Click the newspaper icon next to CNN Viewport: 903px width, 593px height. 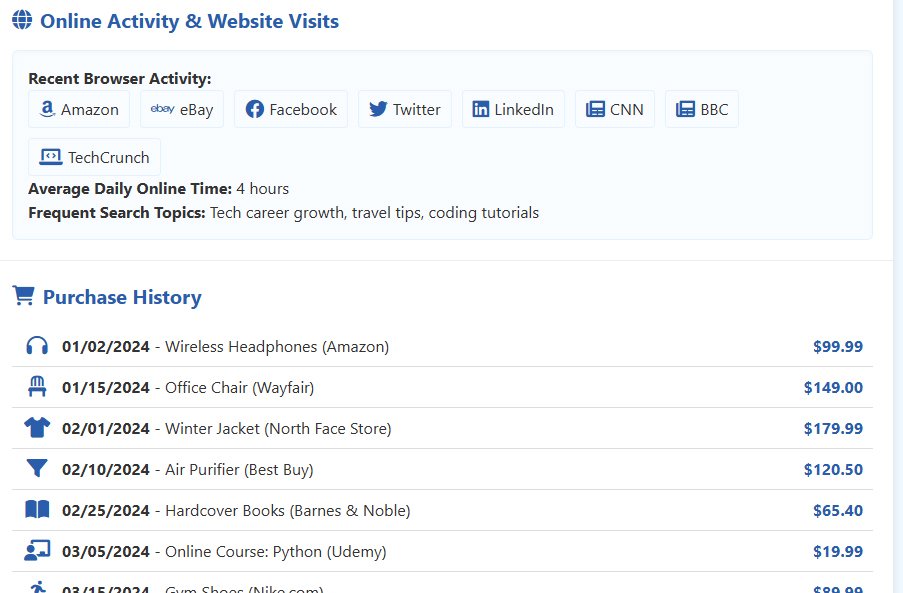pyautogui.click(x=595, y=109)
